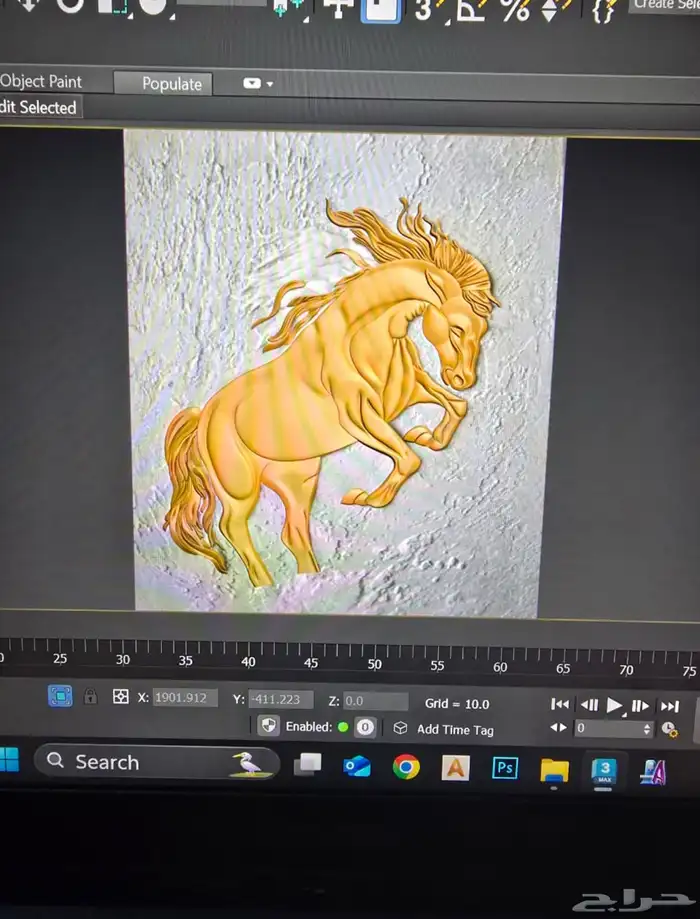Open the Time Configuration icon
The image size is (700, 919).
point(670,730)
